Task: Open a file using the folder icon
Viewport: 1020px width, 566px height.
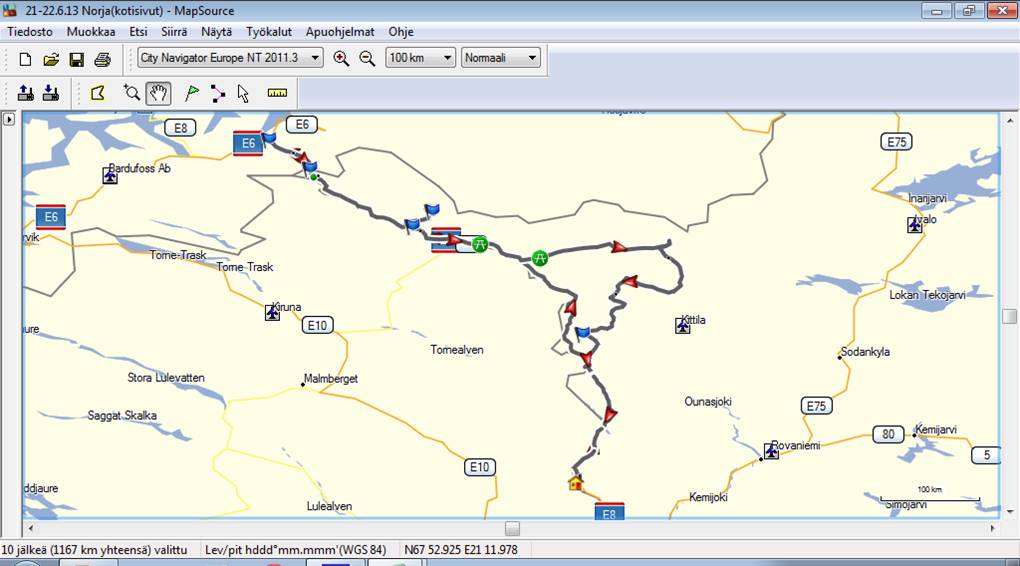Action: point(51,59)
